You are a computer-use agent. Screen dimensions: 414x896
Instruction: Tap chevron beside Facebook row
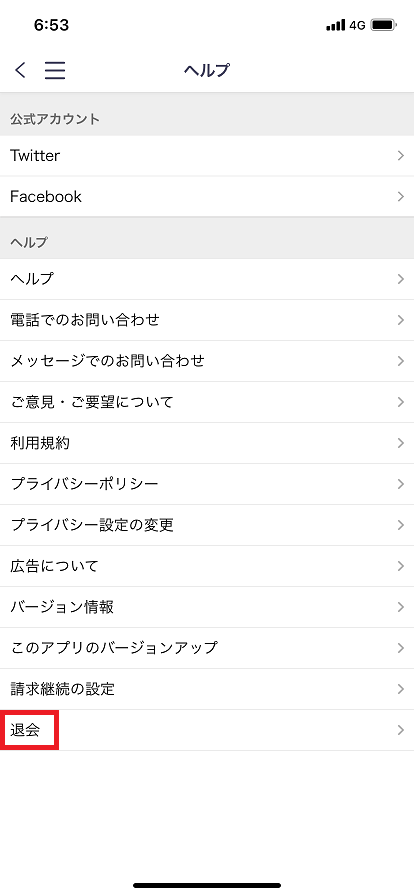click(400, 197)
